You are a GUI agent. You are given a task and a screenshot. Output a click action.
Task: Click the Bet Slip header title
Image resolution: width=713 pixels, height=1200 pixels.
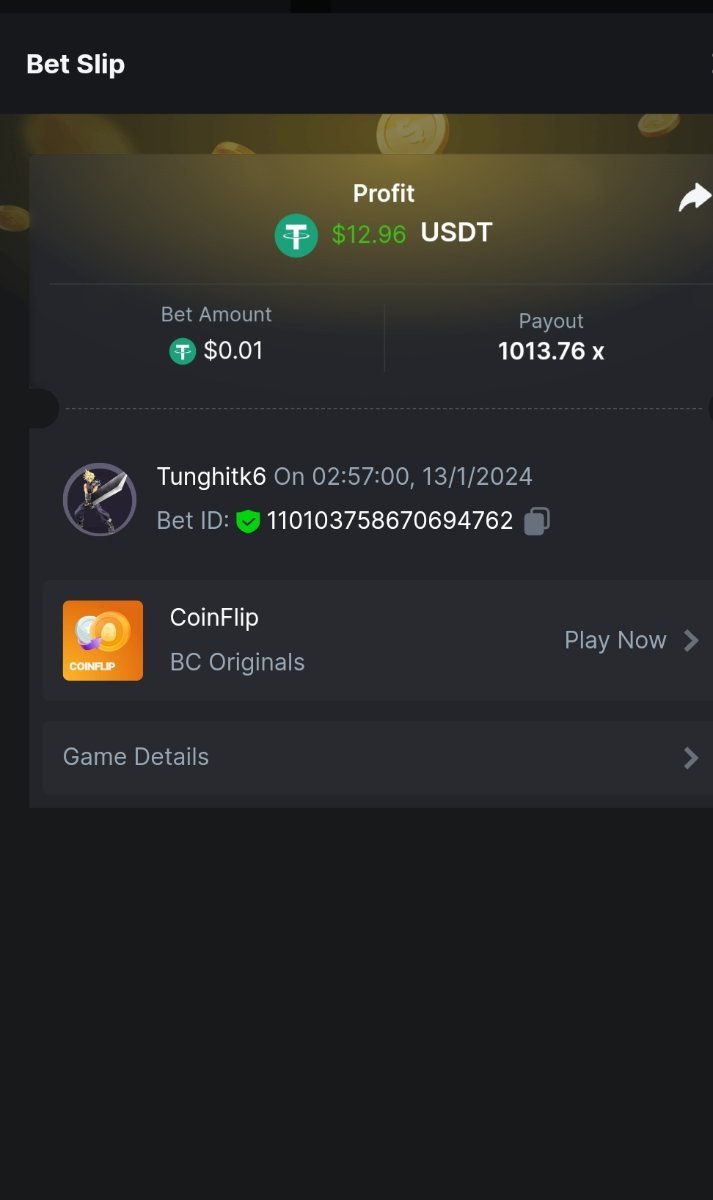pyautogui.click(x=75, y=64)
